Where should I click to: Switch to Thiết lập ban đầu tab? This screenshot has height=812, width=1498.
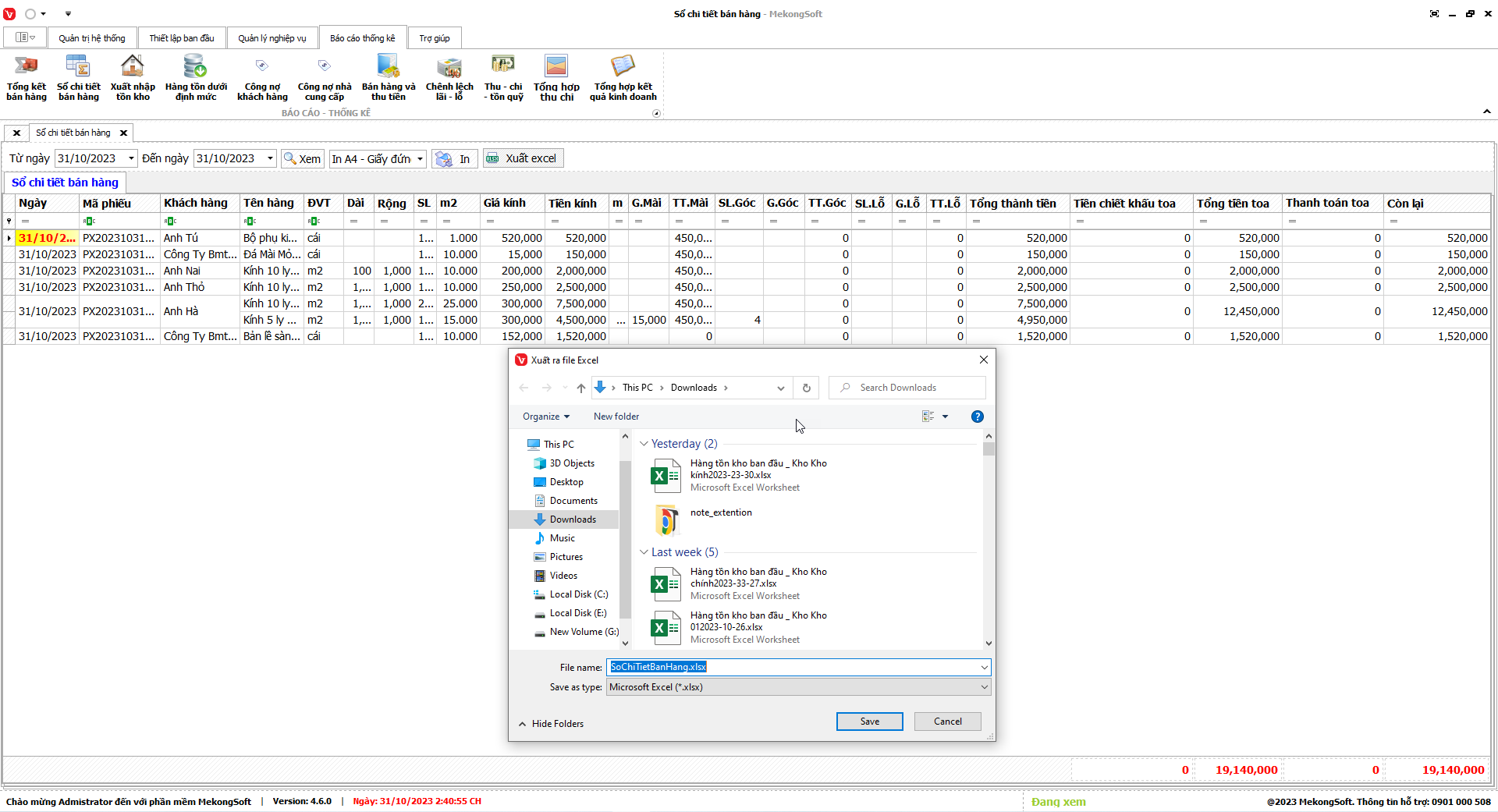coord(181,38)
